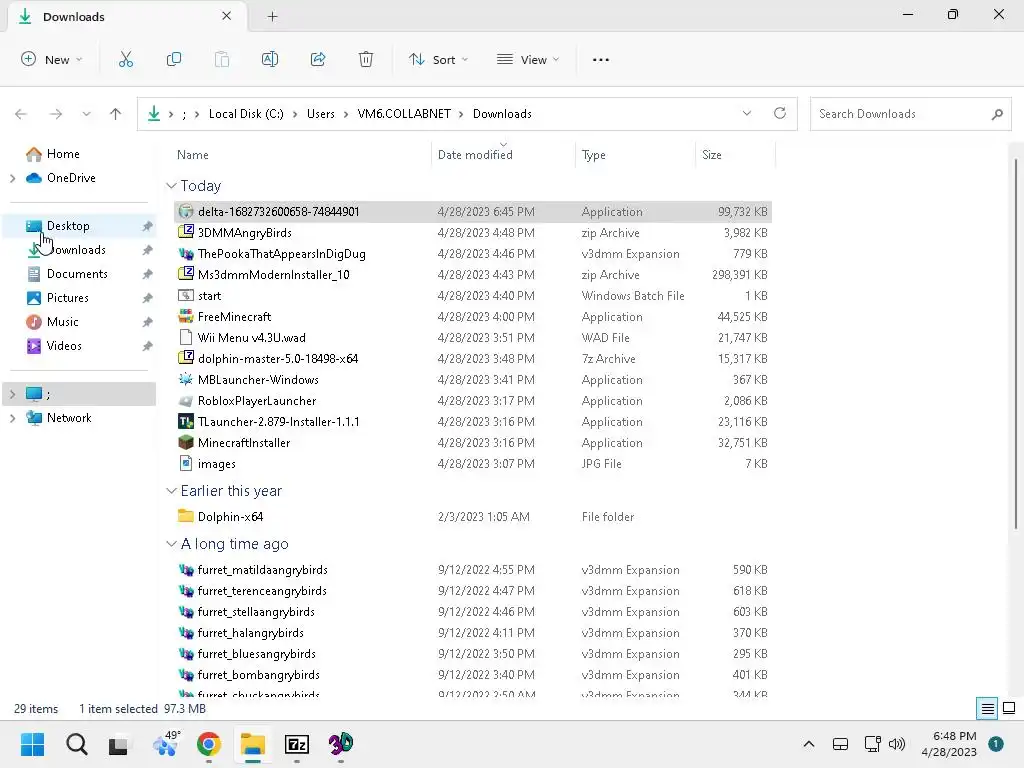Switch to details view layout icon

[987, 709]
